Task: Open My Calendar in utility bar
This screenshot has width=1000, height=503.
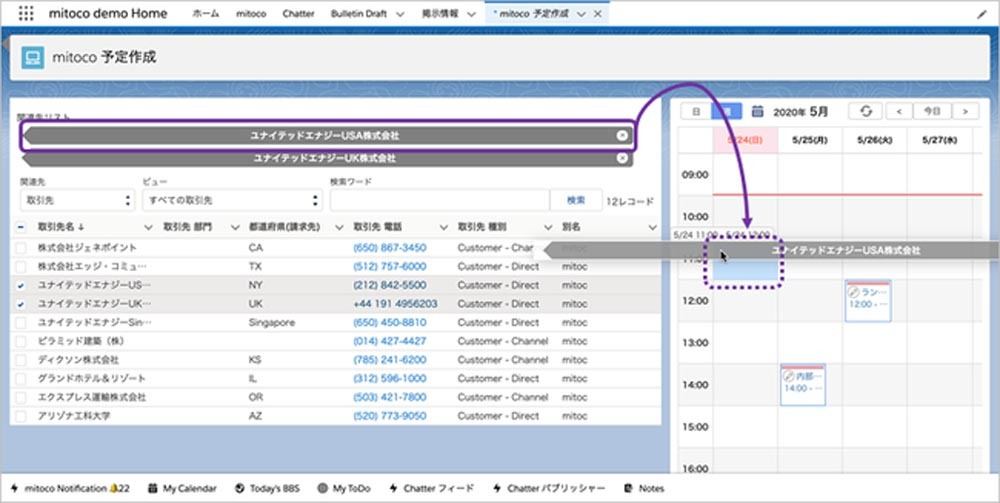Action: 182,488
